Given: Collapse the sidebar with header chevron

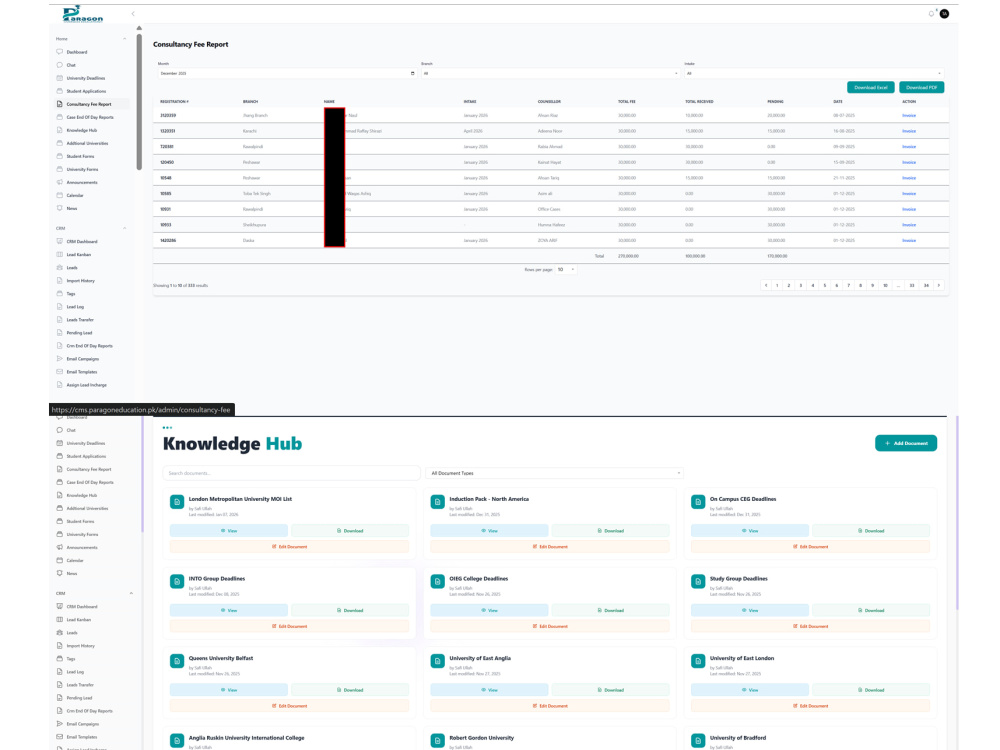Looking at the screenshot, I should tap(133, 13).
